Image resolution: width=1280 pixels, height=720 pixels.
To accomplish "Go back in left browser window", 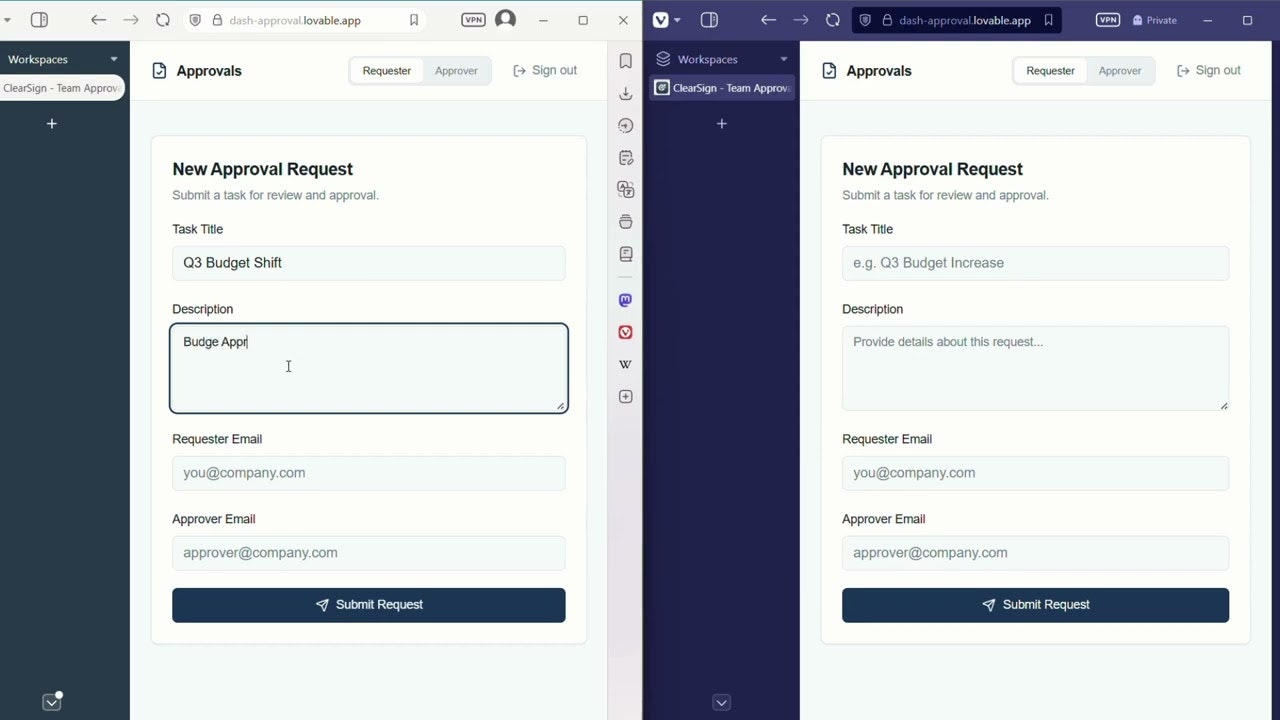I will point(98,20).
